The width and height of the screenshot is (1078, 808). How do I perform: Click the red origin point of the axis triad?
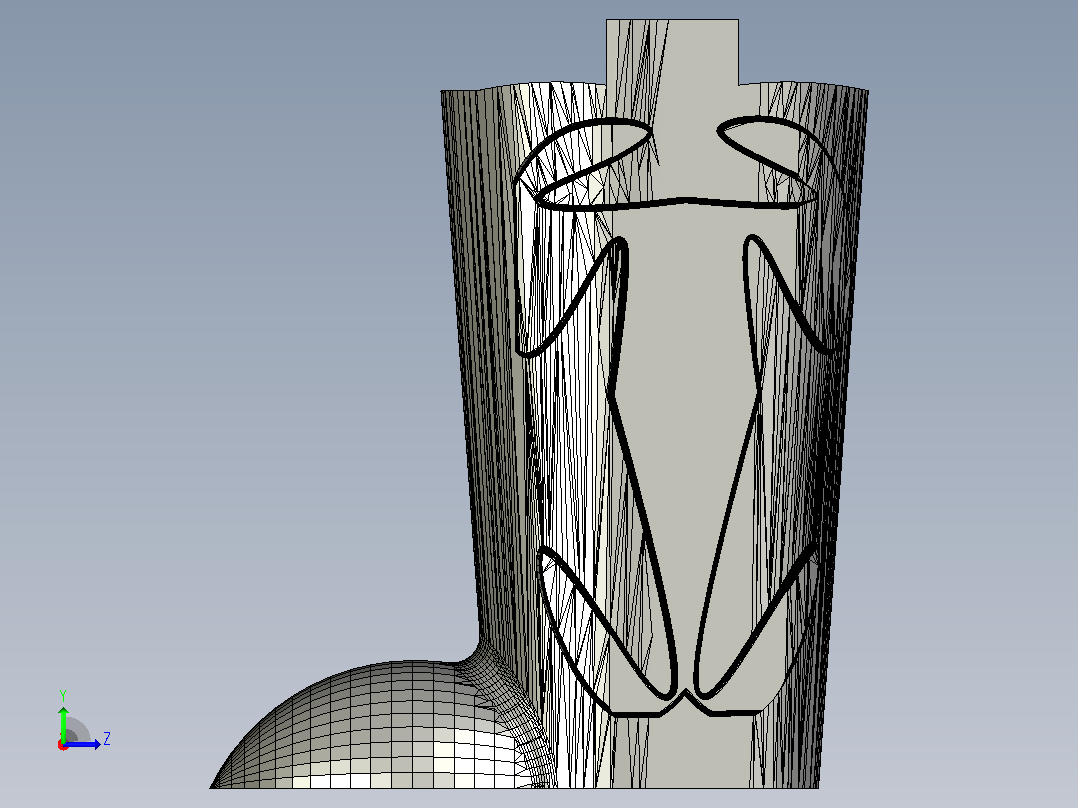pyautogui.click(x=63, y=745)
